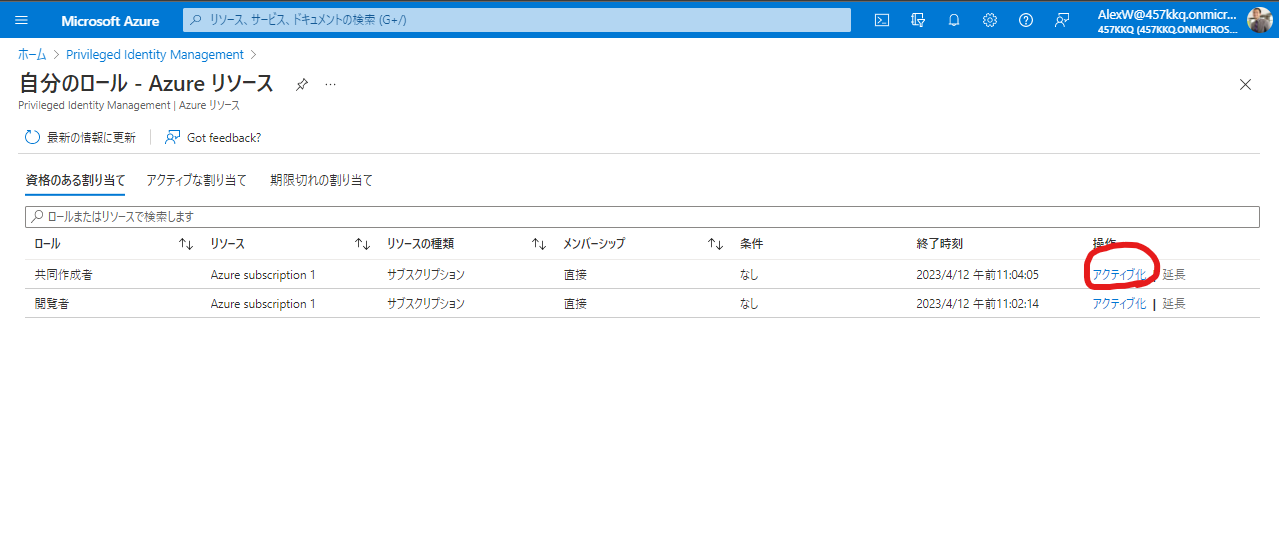Click サブスクリプション in 閲覧者 row
The image size is (1279, 541).
click(426, 304)
